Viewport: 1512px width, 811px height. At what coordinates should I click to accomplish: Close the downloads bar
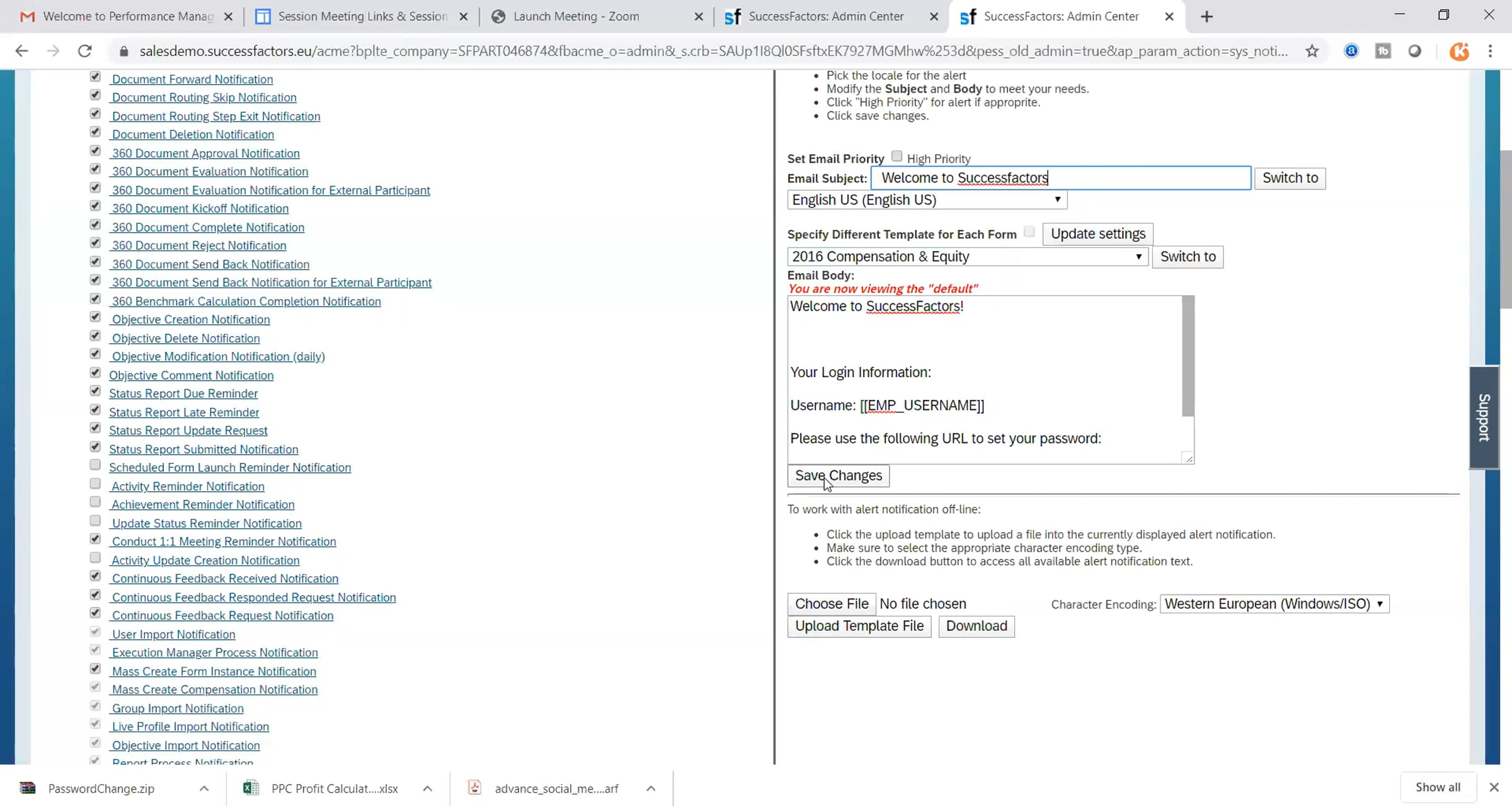click(x=1494, y=787)
